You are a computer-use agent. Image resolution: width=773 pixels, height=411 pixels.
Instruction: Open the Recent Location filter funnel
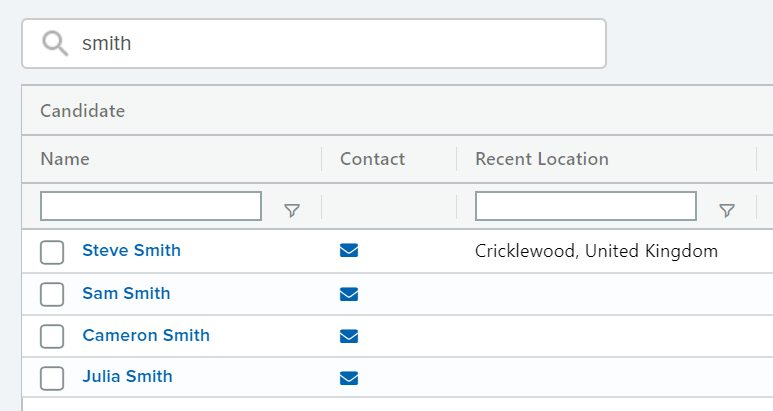pos(727,210)
